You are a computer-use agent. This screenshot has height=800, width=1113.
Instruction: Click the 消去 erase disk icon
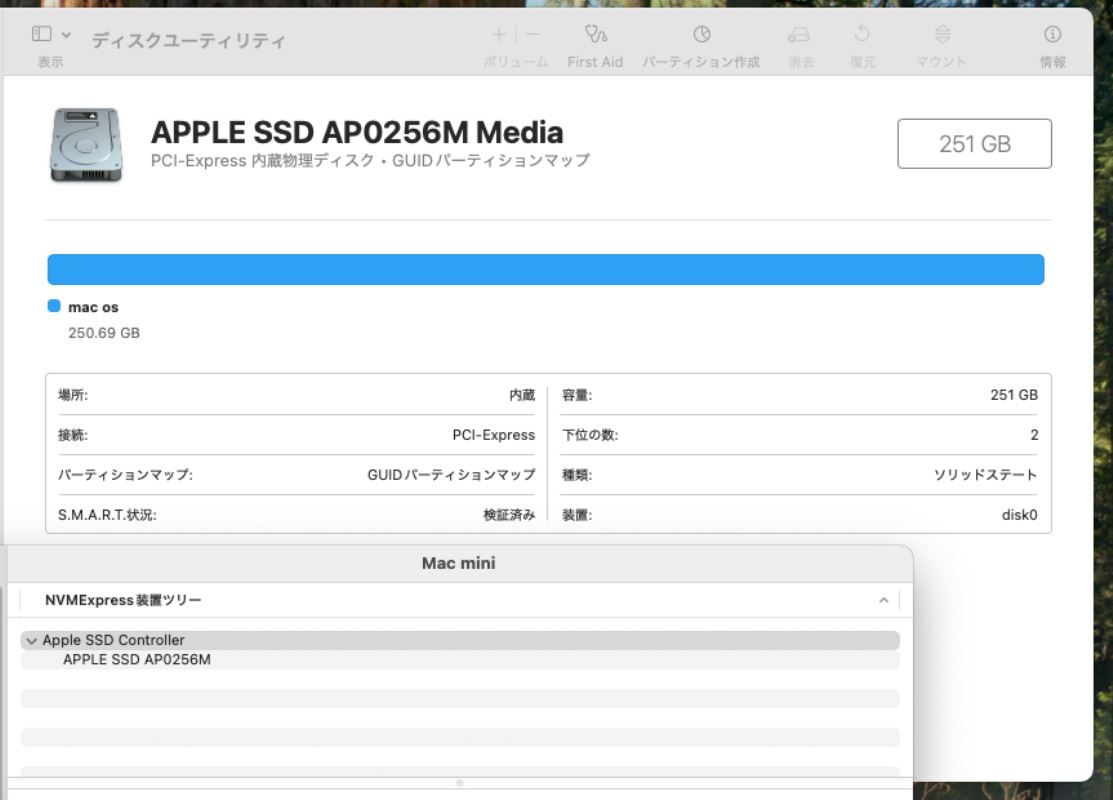click(x=799, y=35)
